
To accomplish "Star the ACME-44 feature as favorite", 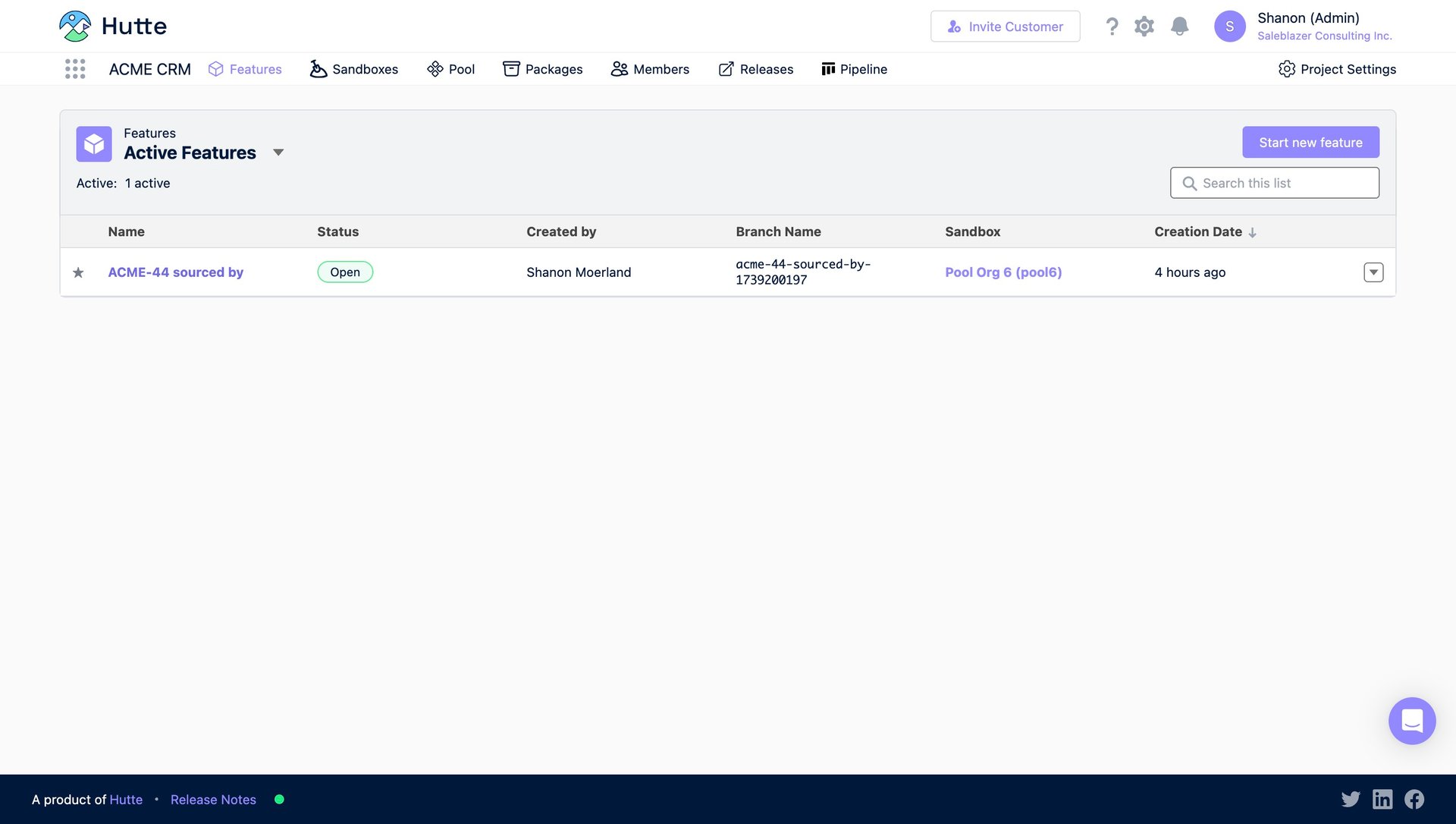I will coord(78,272).
